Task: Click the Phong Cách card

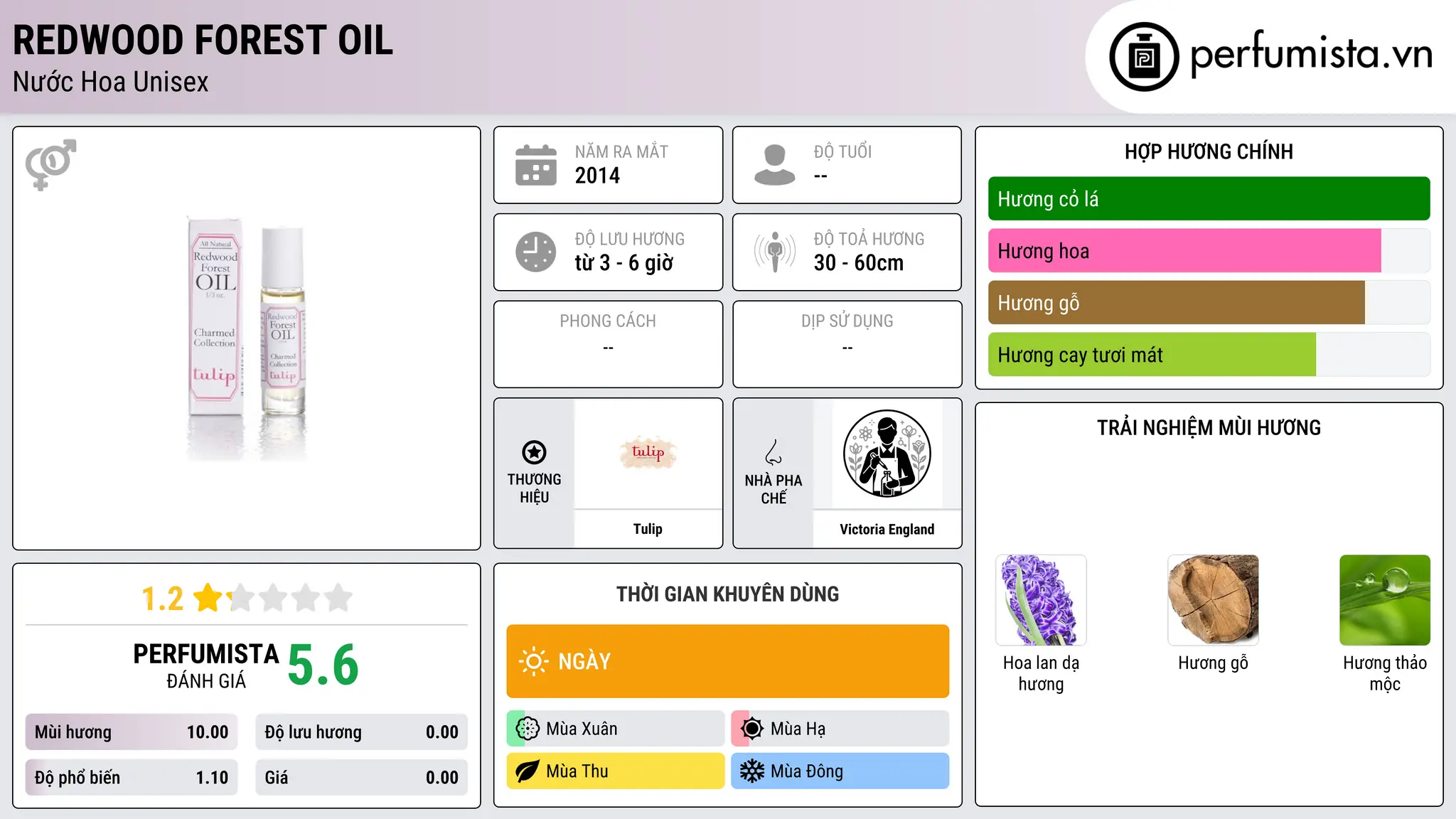Action: pyautogui.click(x=608, y=344)
